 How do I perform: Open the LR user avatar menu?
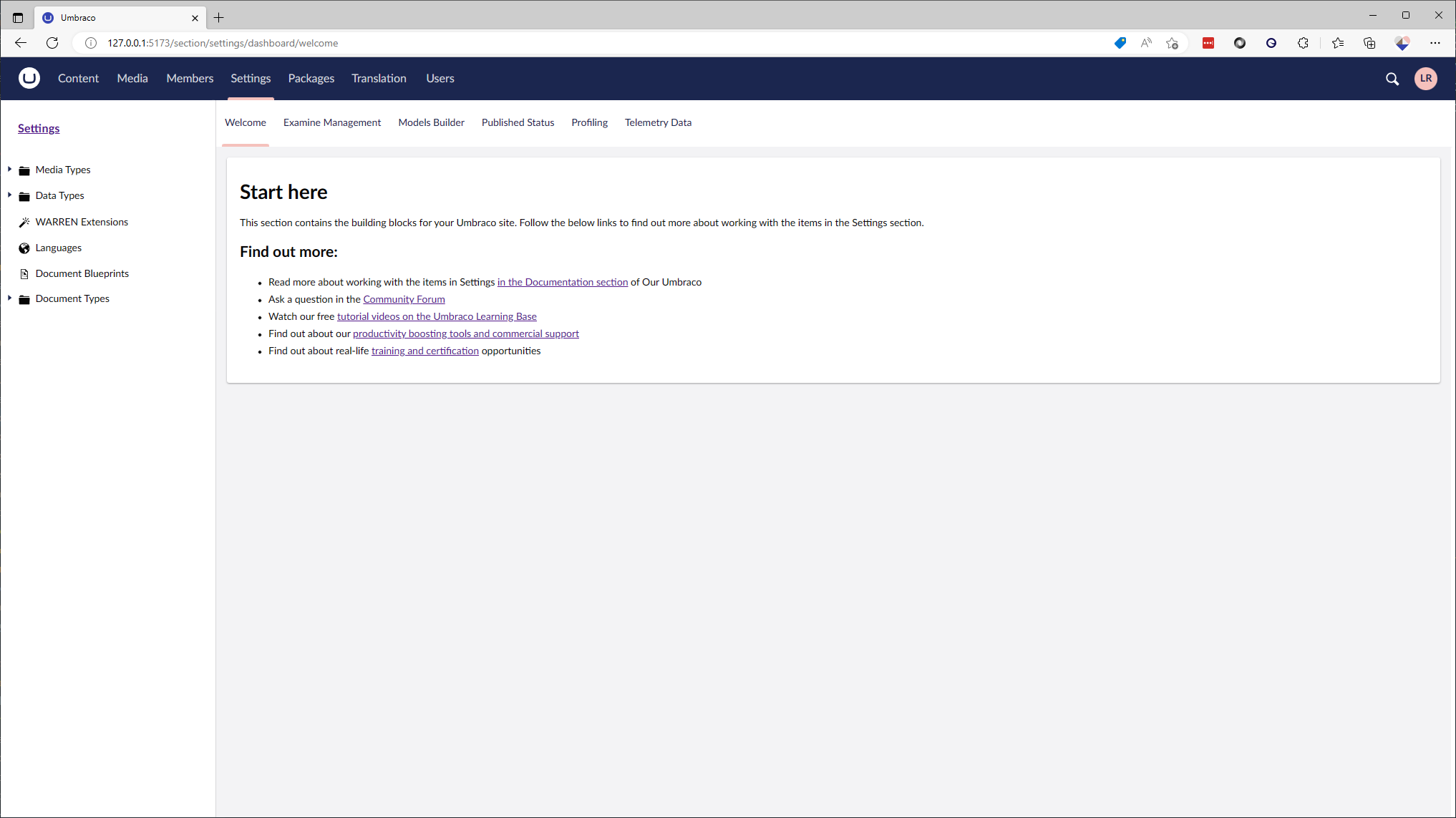(x=1425, y=79)
